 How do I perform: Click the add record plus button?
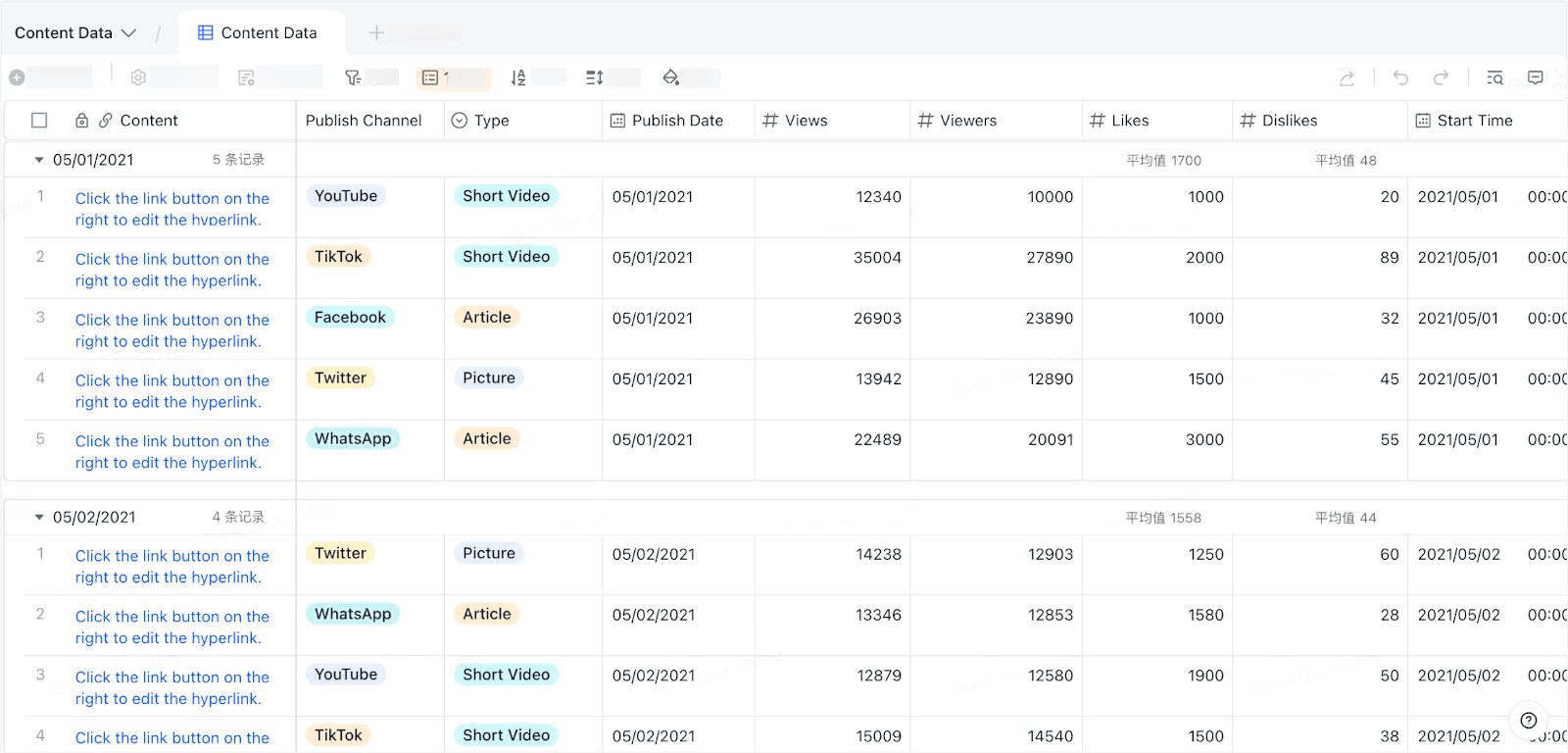tap(17, 77)
